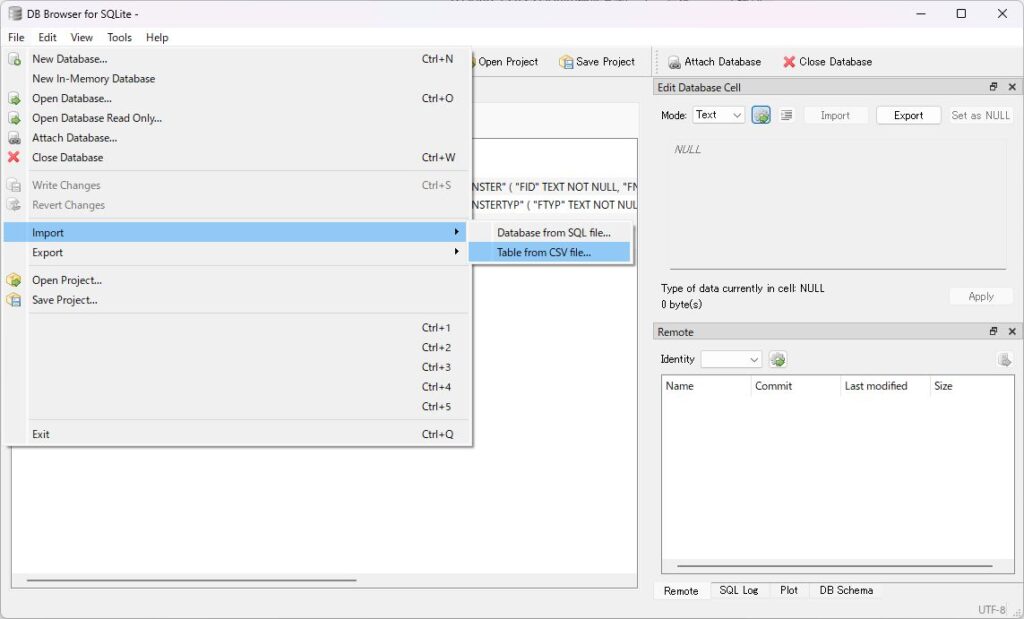Viewport: 1024px width, 619px height.
Task: Click the red X Close Database toolbar icon
Action: pos(789,62)
